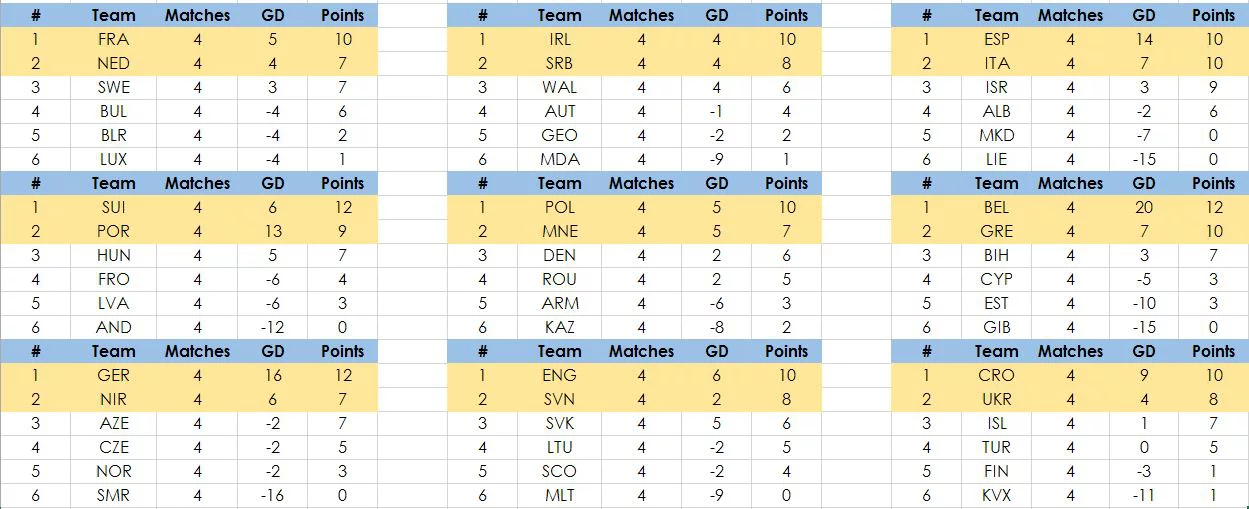Click the SUI team cell
The image size is (1249, 509).
[x=114, y=207]
